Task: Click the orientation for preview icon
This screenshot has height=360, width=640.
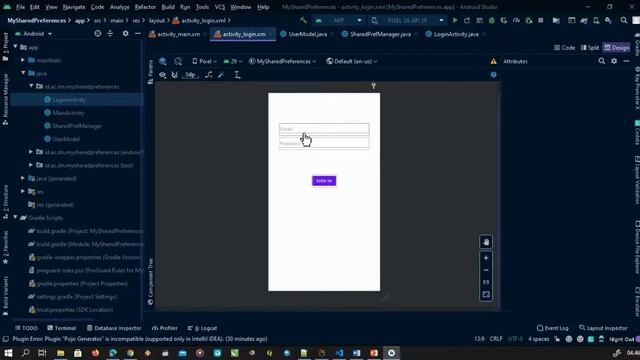Action: (178, 61)
